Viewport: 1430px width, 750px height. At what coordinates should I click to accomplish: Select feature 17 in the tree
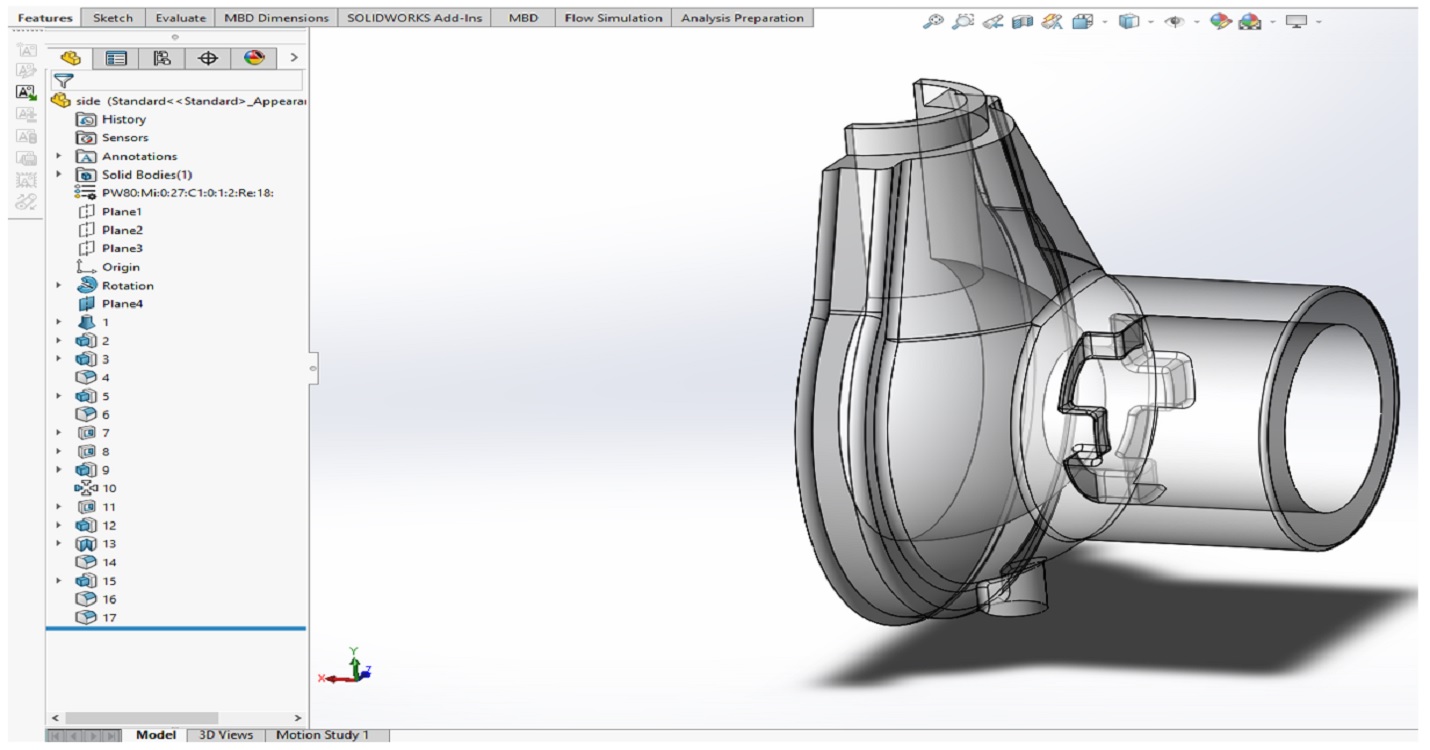96,617
